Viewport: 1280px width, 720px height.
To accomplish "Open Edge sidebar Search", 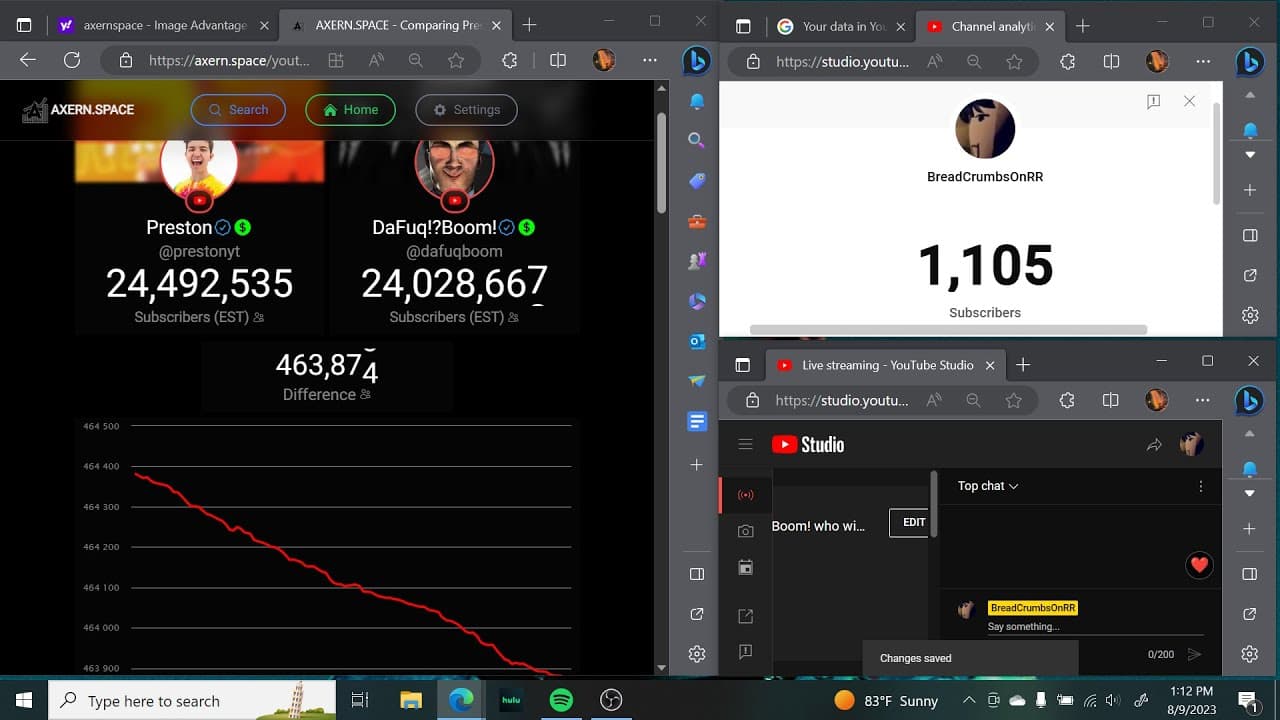I will pos(697,141).
